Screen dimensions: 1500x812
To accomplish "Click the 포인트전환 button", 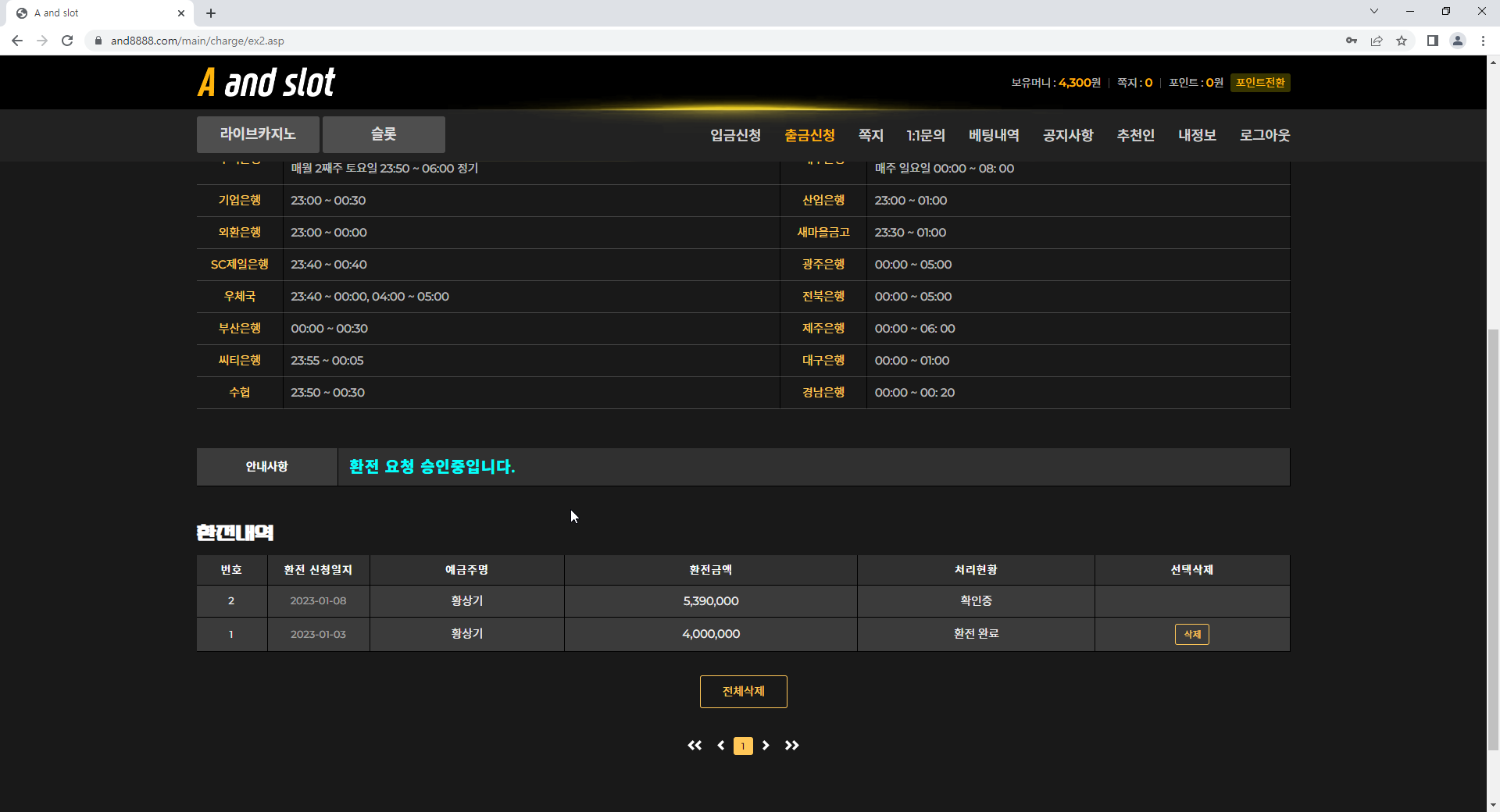I will tap(1260, 83).
